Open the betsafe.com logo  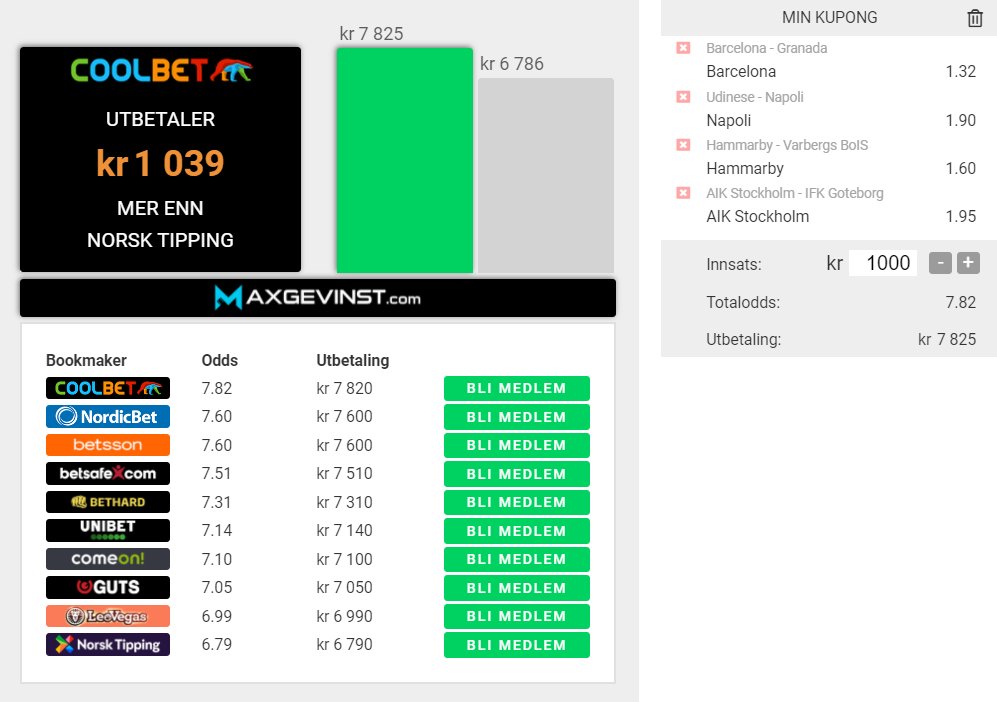(107, 473)
